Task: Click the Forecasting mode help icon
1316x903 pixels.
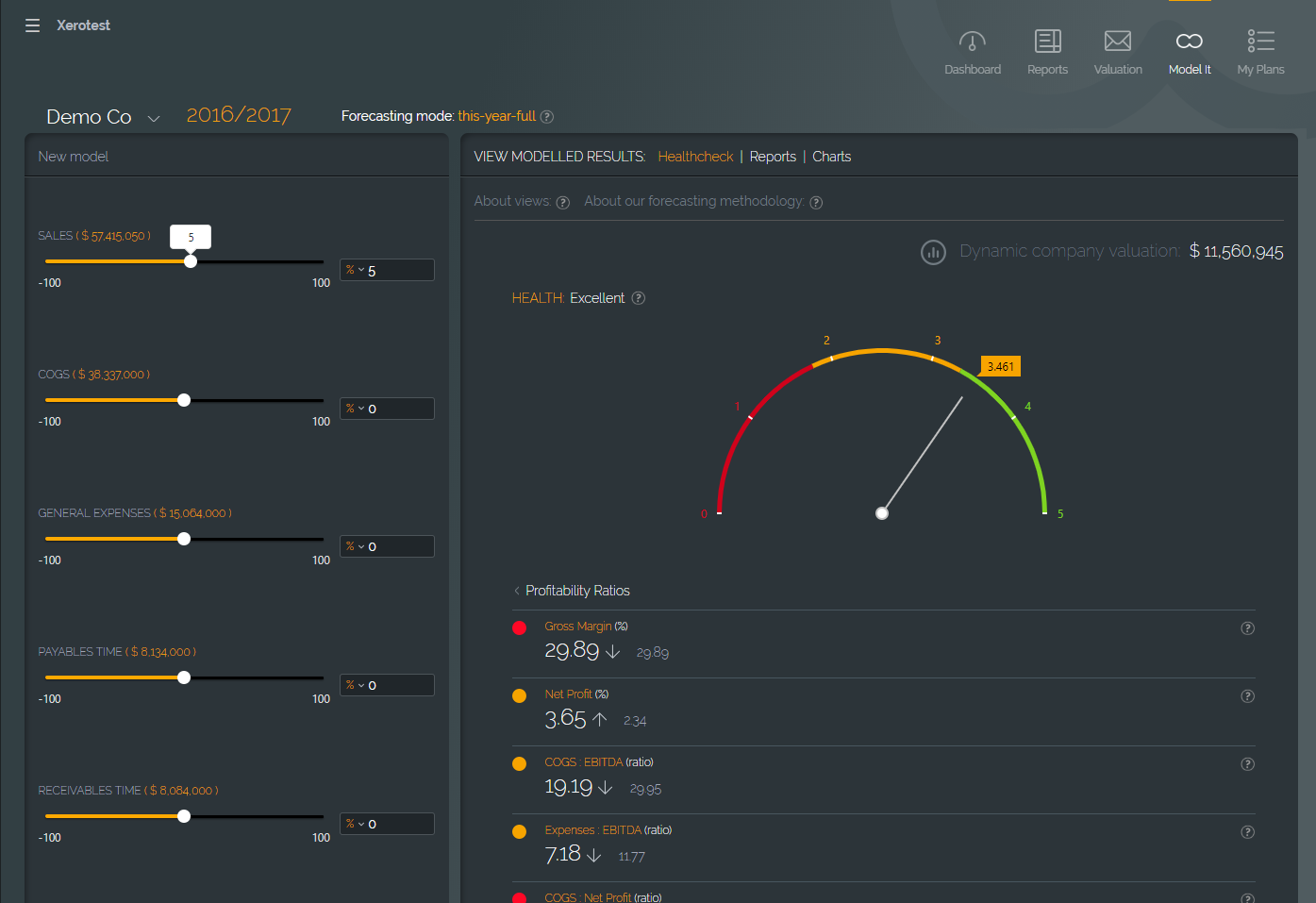Action: point(547,117)
